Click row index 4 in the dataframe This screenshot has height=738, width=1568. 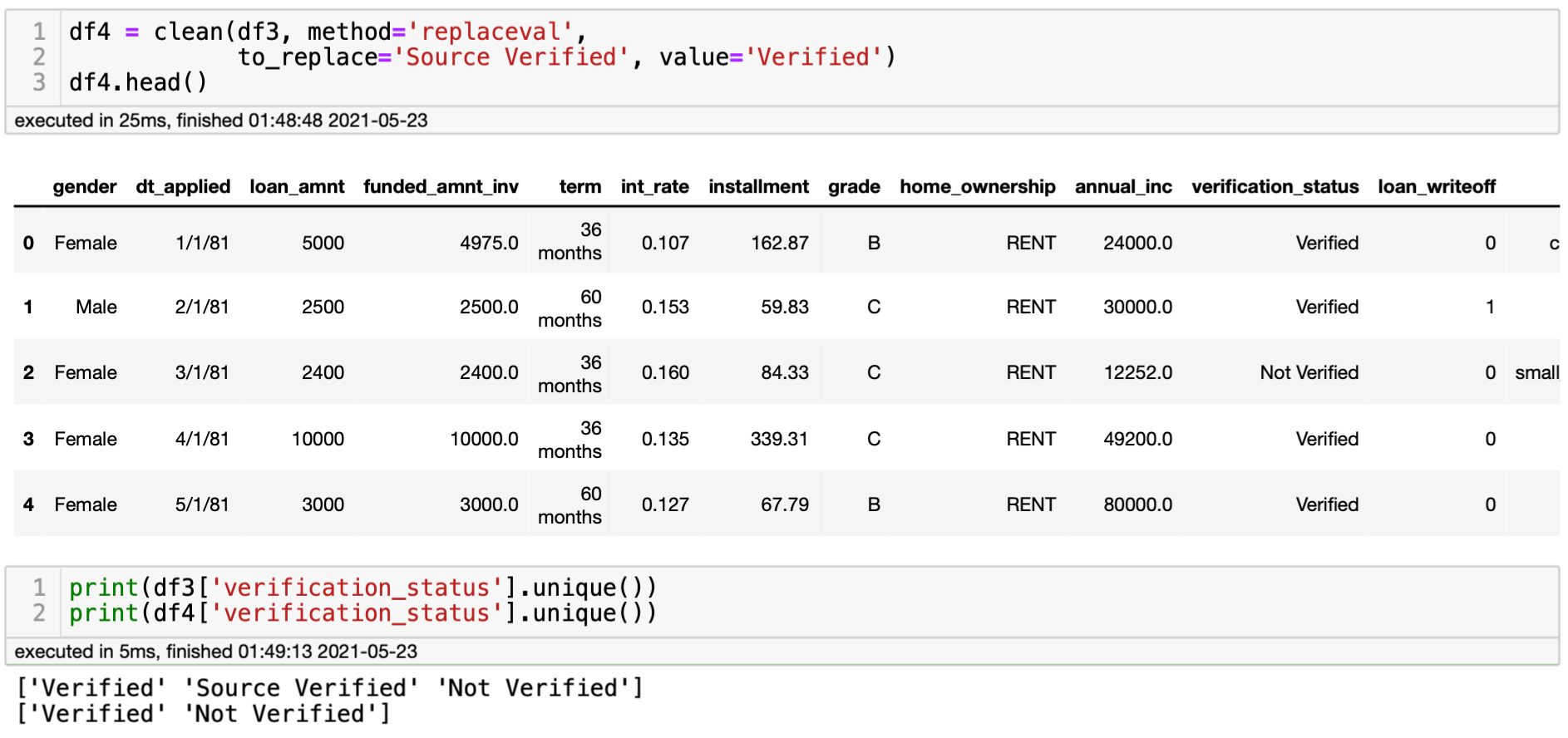tap(29, 505)
